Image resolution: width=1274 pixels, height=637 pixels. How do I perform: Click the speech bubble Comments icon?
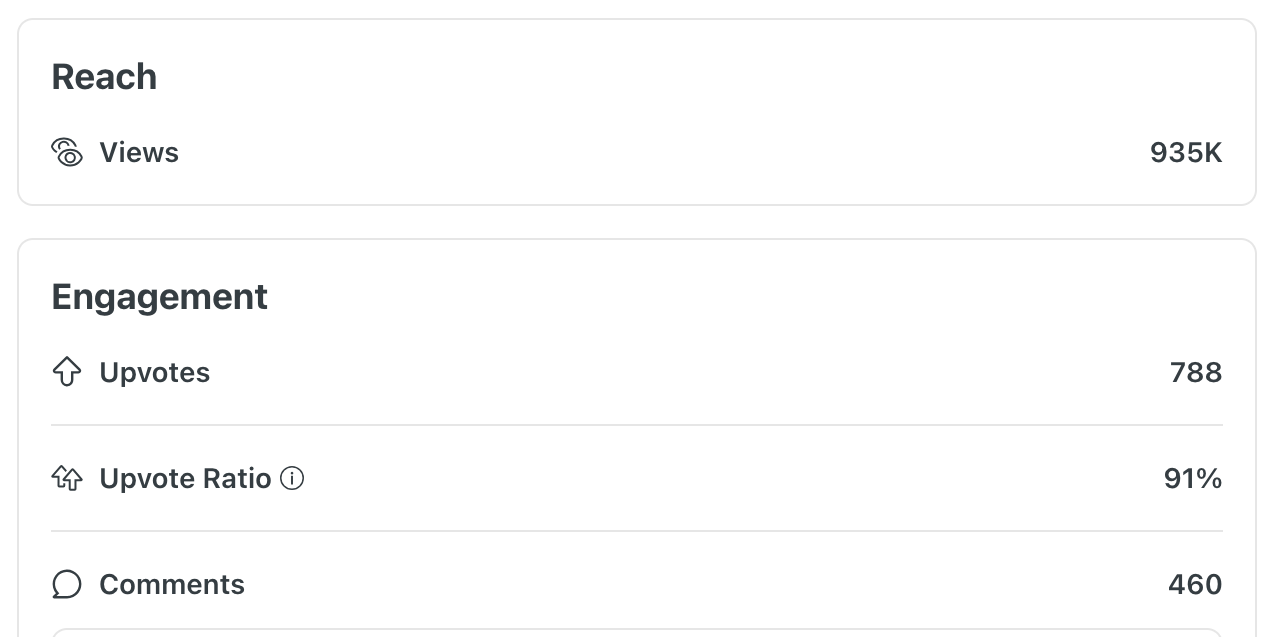[67, 585]
